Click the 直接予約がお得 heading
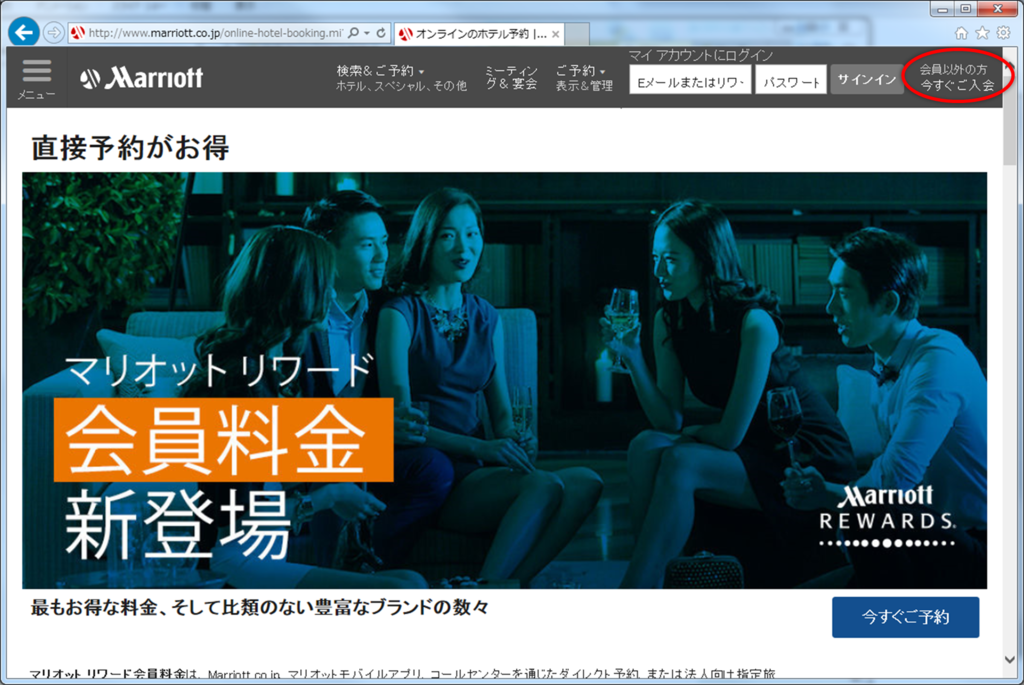The image size is (1024, 685). click(130, 148)
